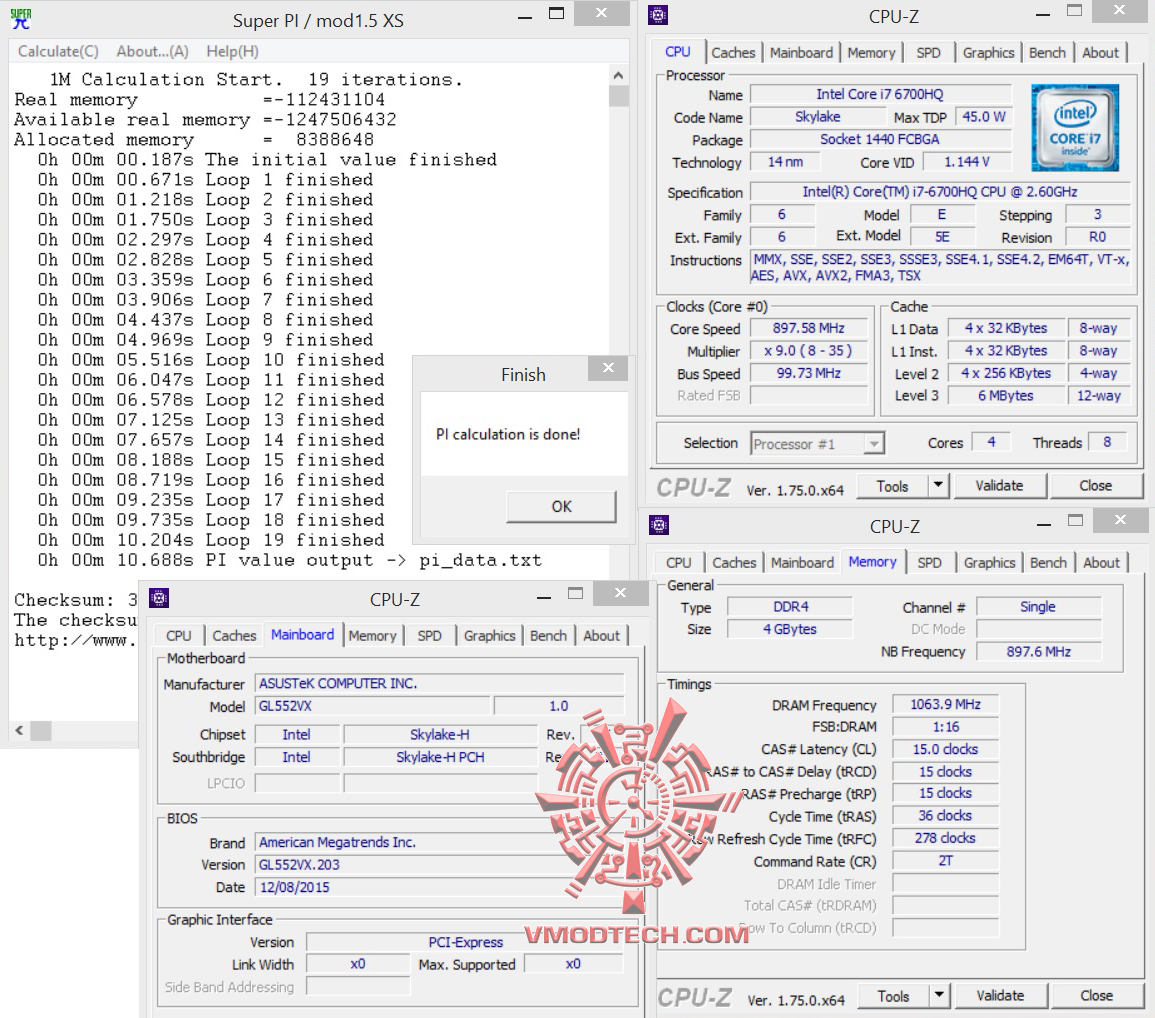Select Memory tab in top CPU-Z window
This screenshot has width=1155, height=1018.
click(871, 53)
